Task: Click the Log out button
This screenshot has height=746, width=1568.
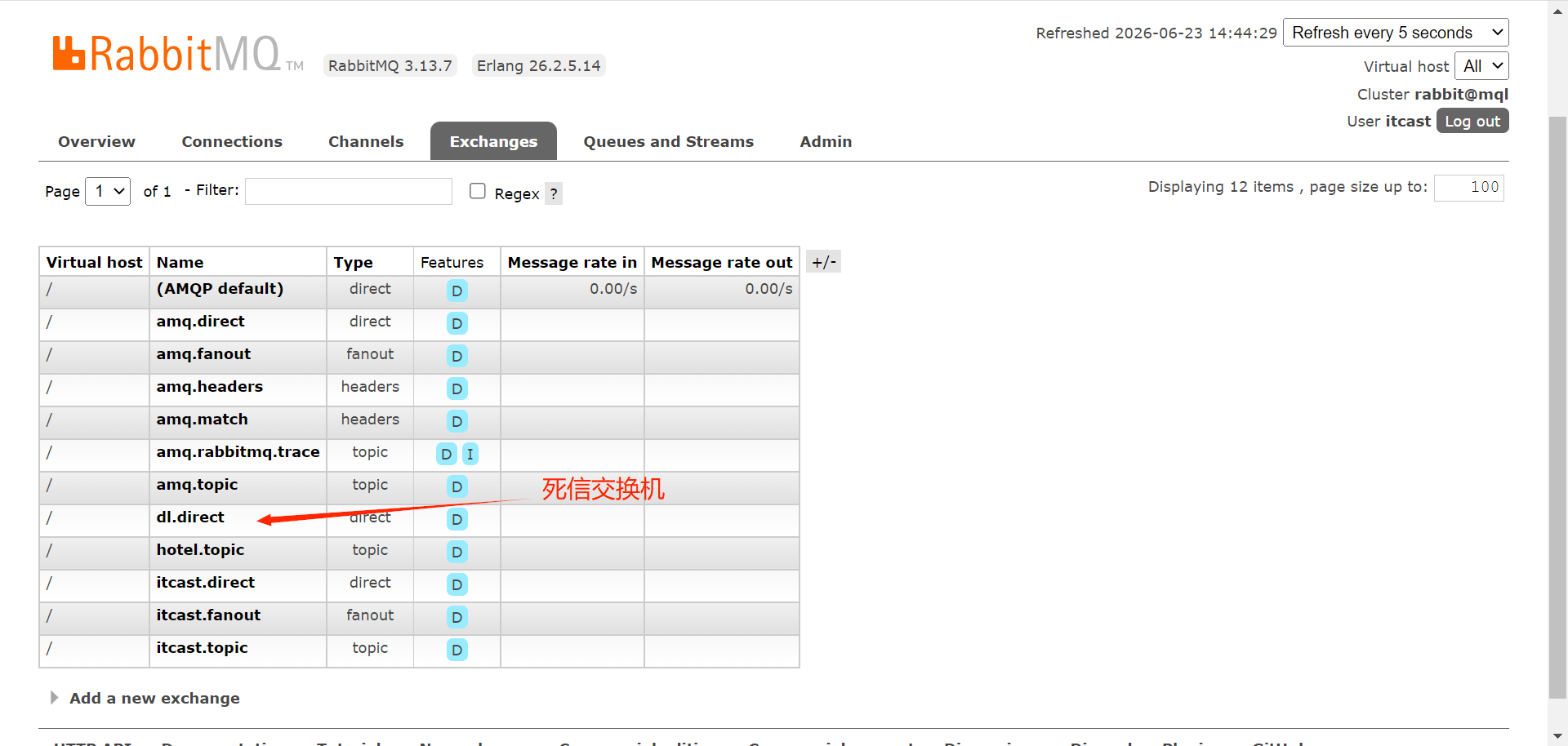Action: pyautogui.click(x=1472, y=121)
